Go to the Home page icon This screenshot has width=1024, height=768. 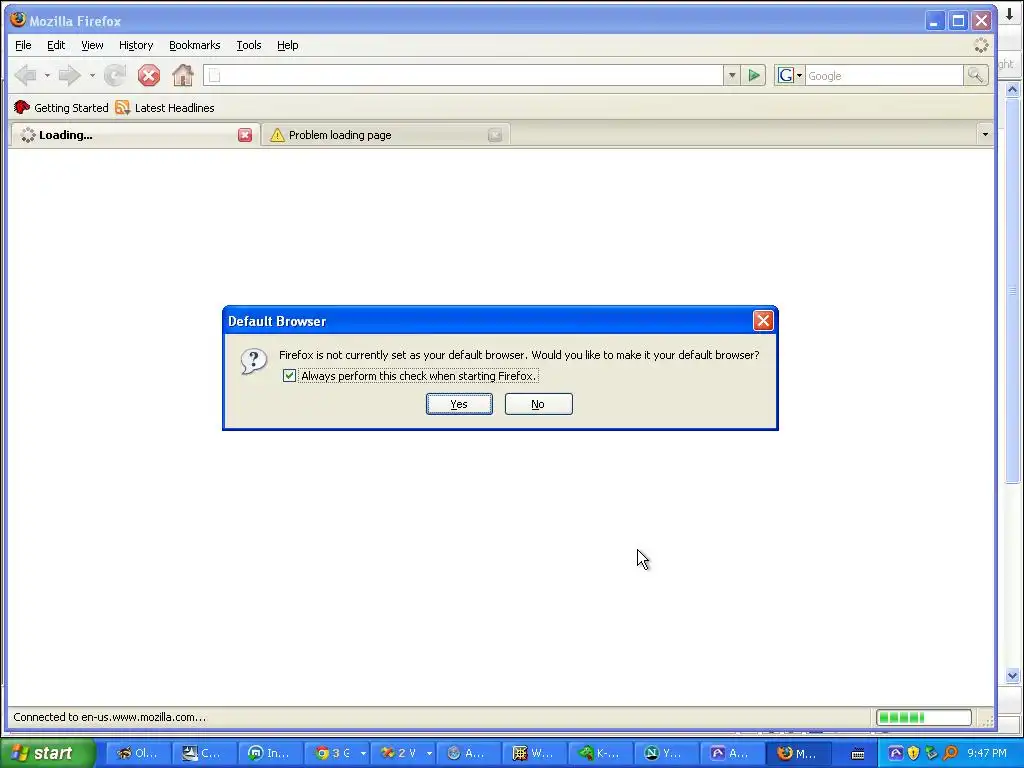click(x=183, y=76)
